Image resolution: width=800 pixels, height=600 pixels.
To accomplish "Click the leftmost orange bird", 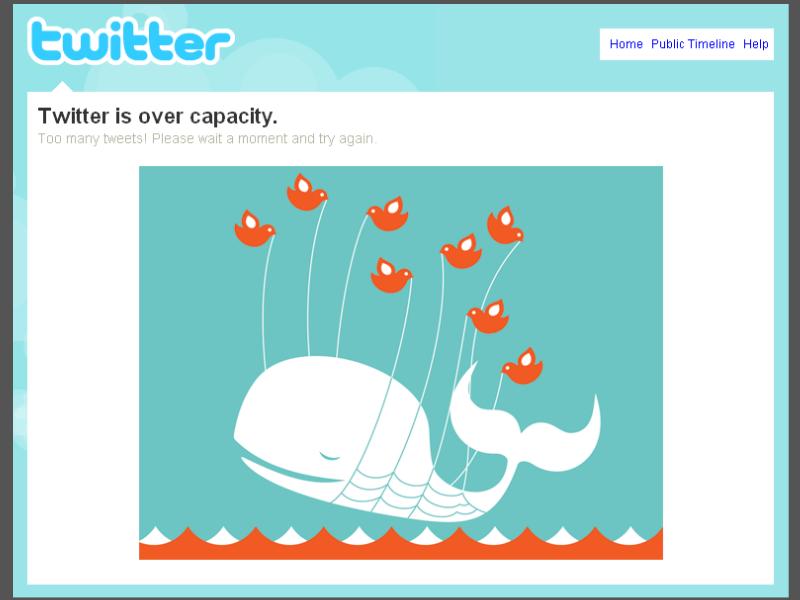I will (x=254, y=229).
